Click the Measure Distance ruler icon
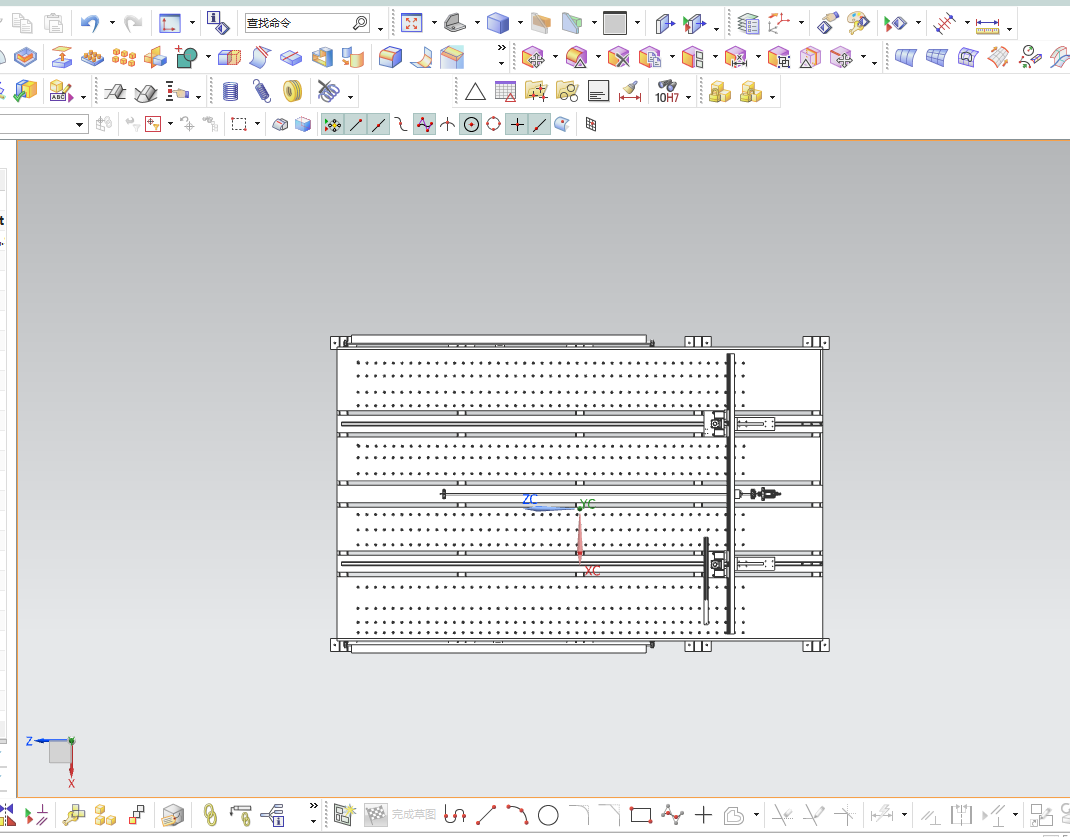This screenshot has width=1070, height=837. coord(987,27)
